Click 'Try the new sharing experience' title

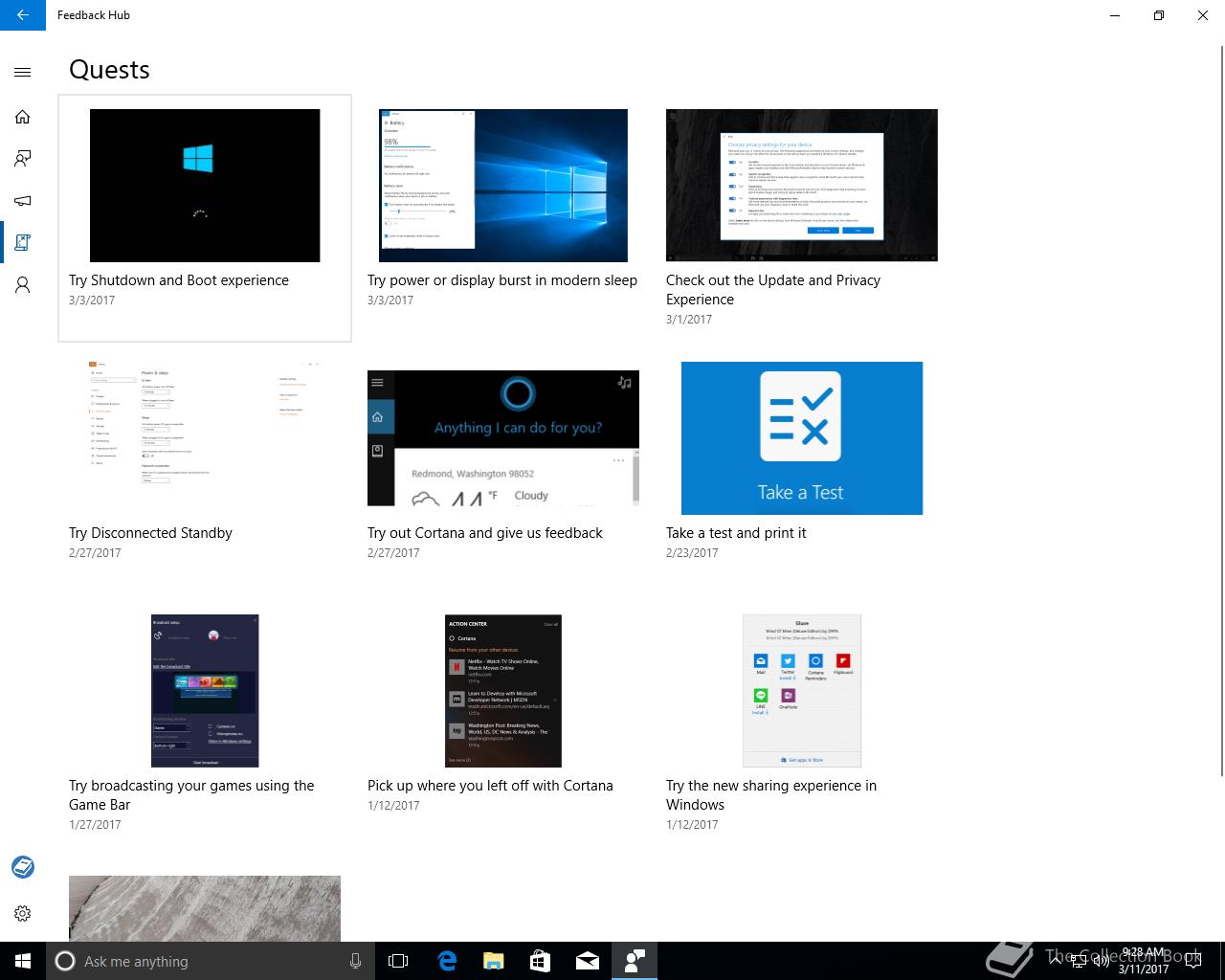771,795
